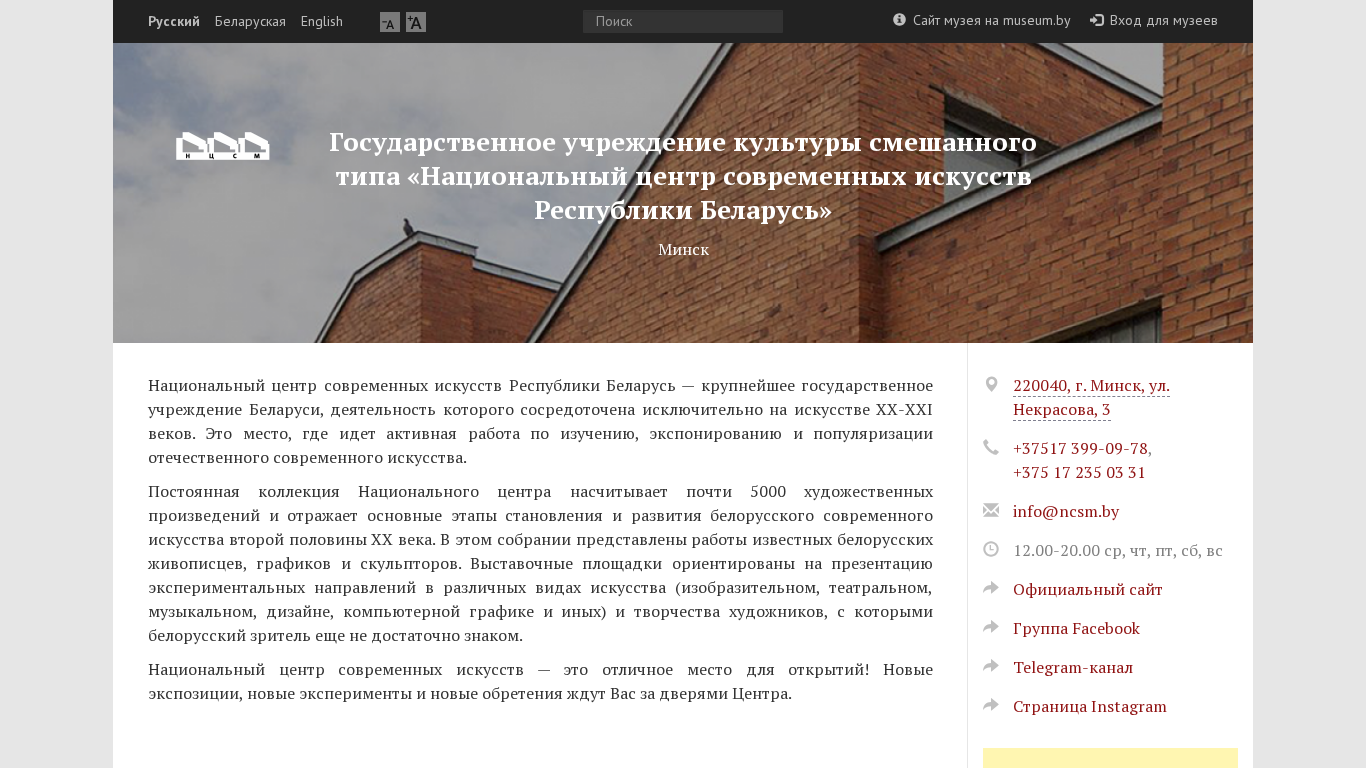Click the arrow icon beside Группа Facebook
Viewport: 1366px width, 768px height.
pos(991,627)
